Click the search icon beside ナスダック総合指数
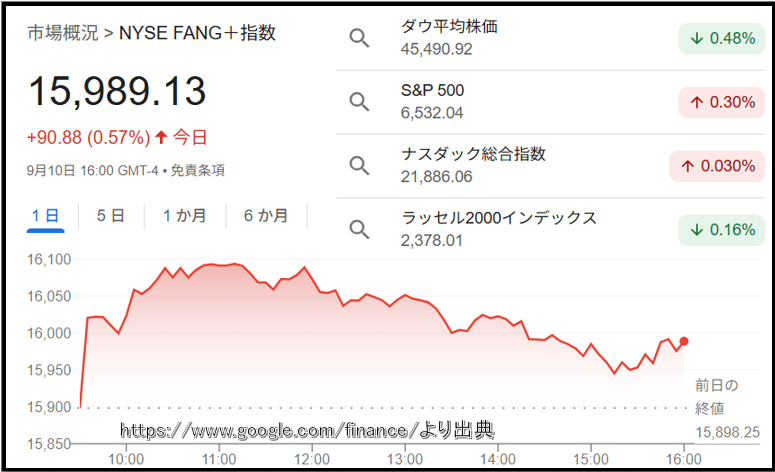Viewport: 775px width, 472px height. (359, 166)
